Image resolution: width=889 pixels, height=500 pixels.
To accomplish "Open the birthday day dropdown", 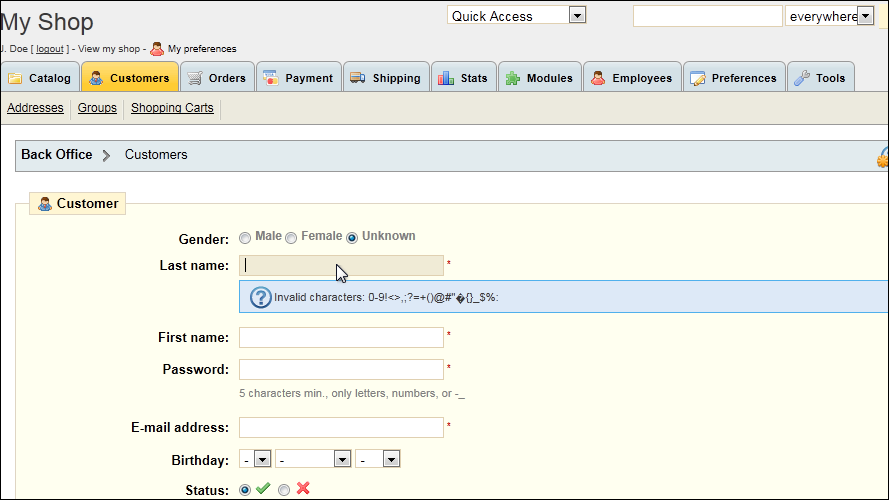I will (255, 459).
